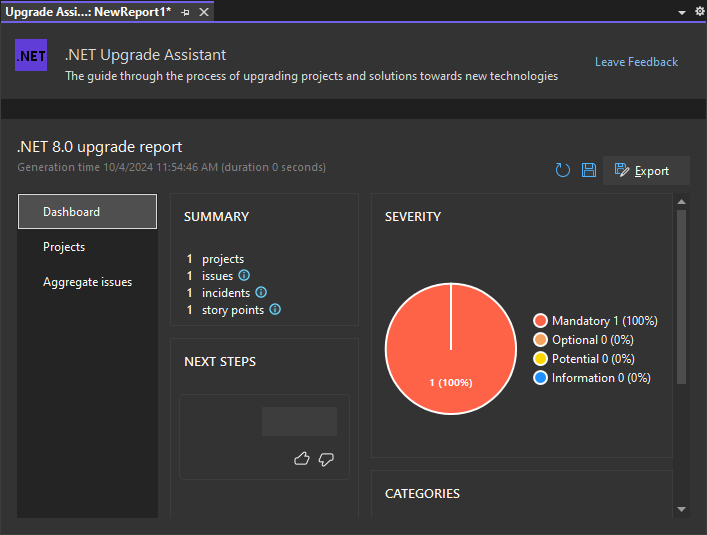The image size is (707, 535).
Task: Click the scroll down arrow of the report
Action: click(x=681, y=508)
